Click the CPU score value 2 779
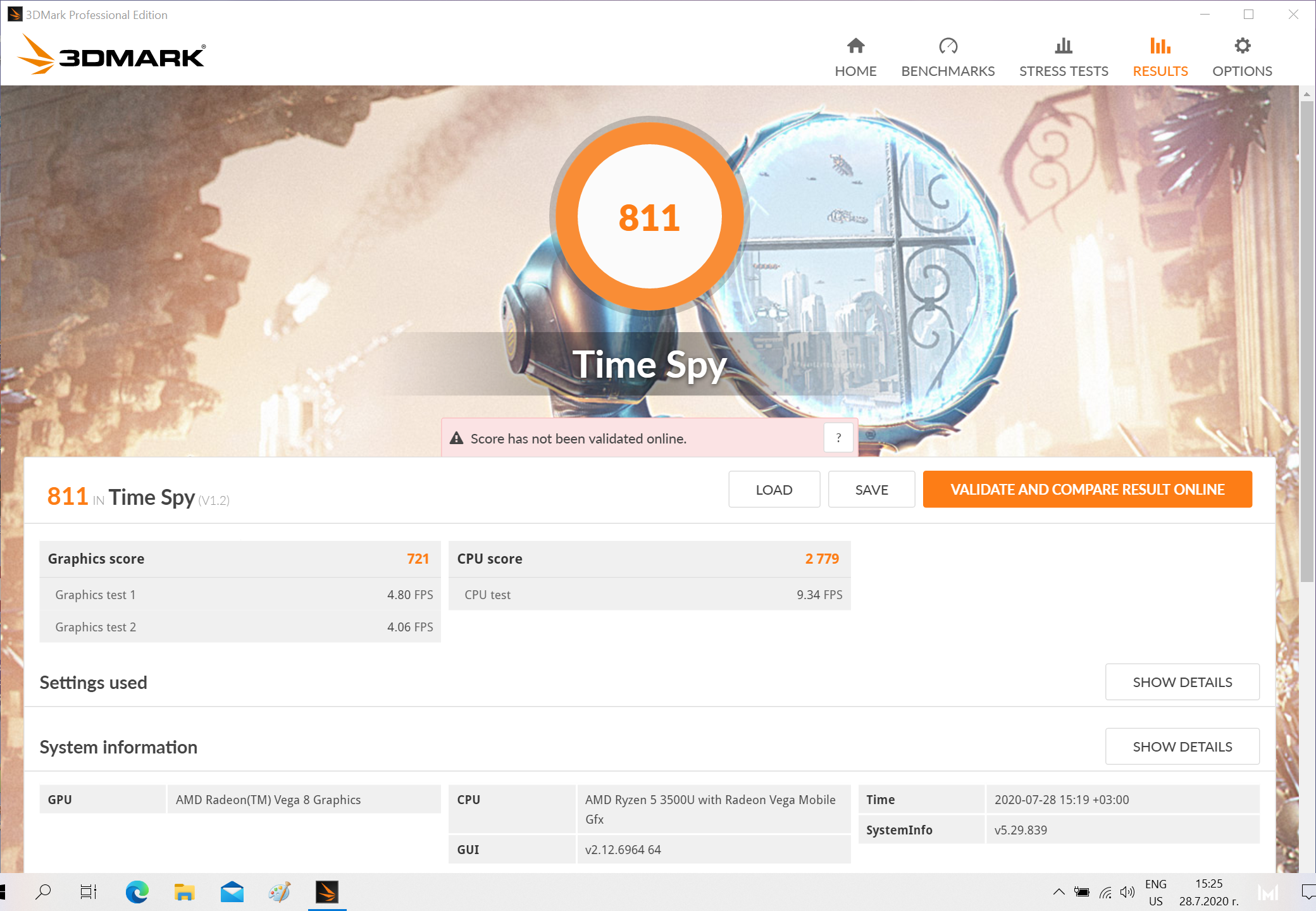Viewport: 1316px width, 911px height. (x=822, y=559)
